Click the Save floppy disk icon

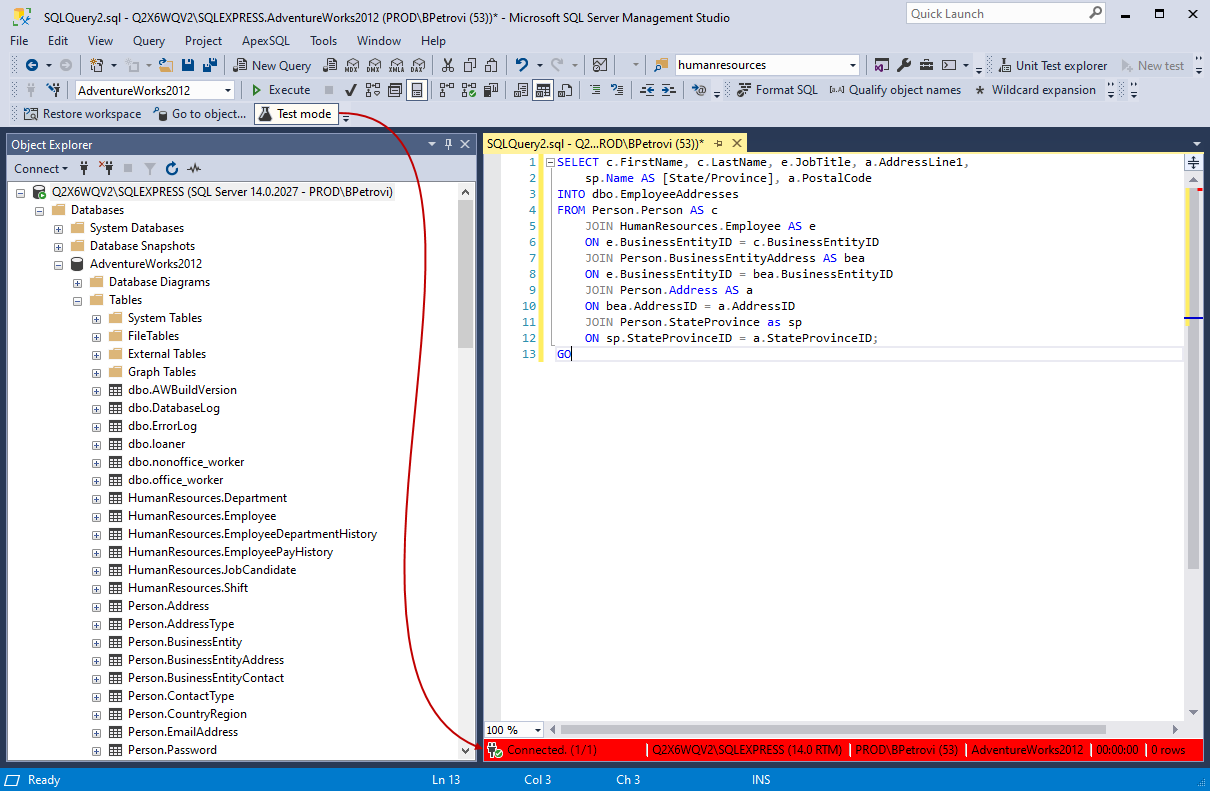188,65
